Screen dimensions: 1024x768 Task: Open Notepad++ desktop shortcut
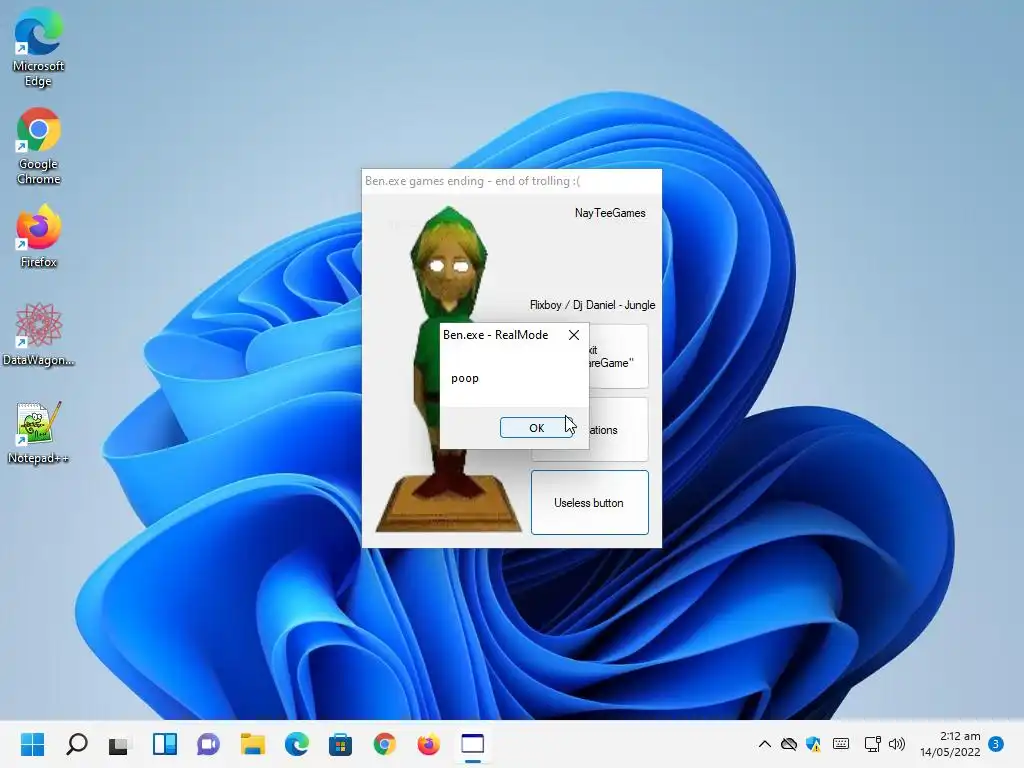pos(39,432)
